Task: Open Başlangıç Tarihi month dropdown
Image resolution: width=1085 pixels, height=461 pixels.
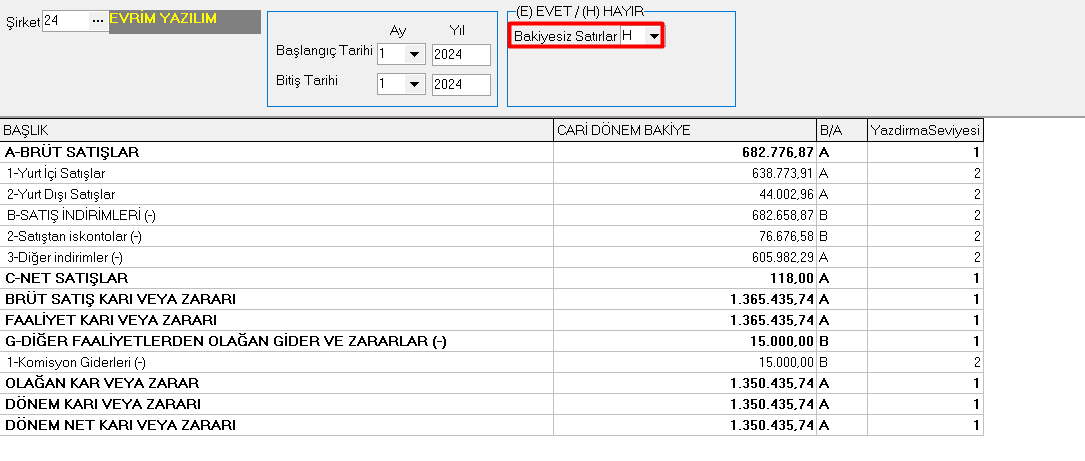Action: [x=414, y=55]
